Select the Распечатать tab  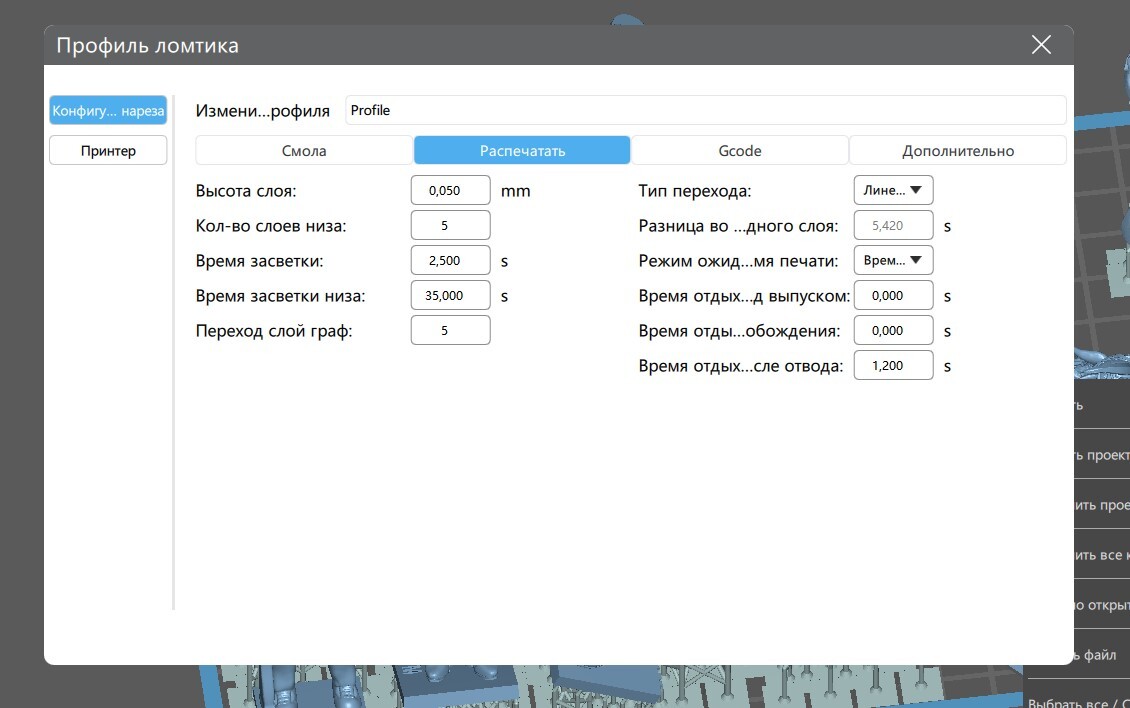click(522, 151)
